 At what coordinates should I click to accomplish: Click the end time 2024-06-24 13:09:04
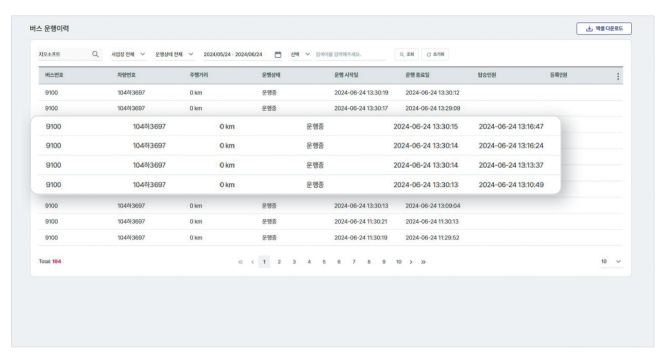pos(433,206)
